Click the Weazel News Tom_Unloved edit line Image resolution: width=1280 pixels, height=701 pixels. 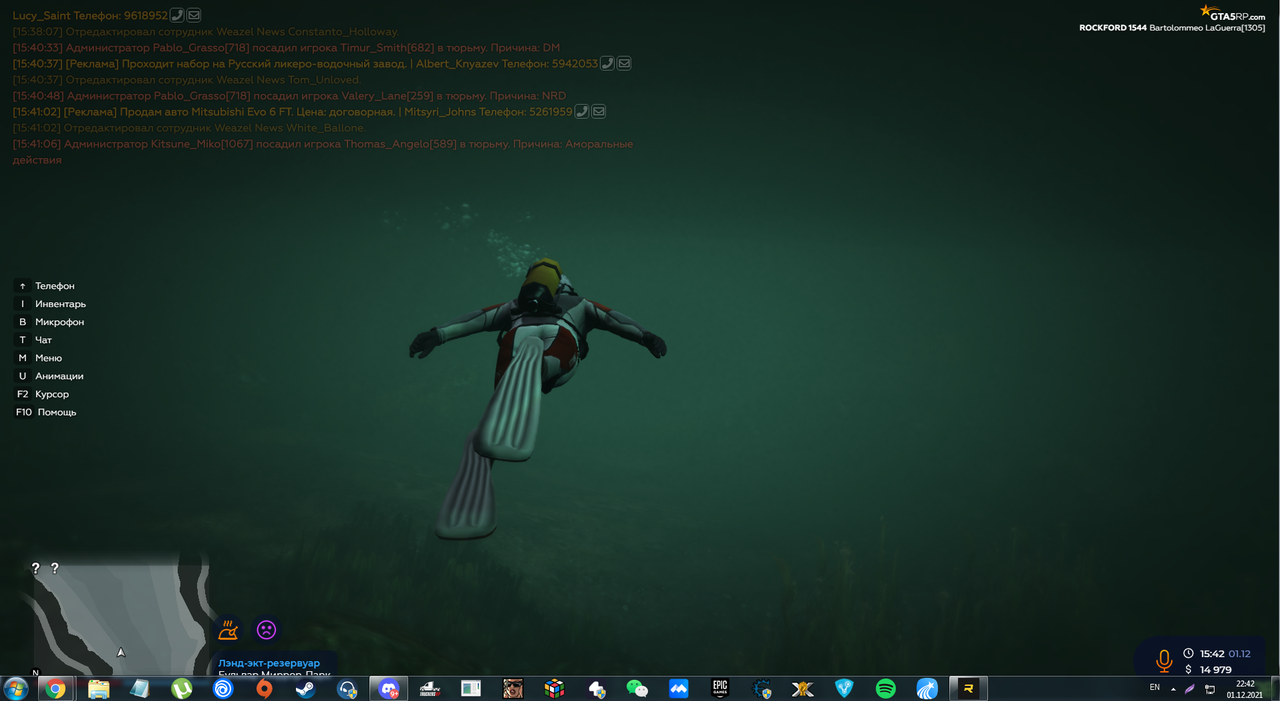186,79
